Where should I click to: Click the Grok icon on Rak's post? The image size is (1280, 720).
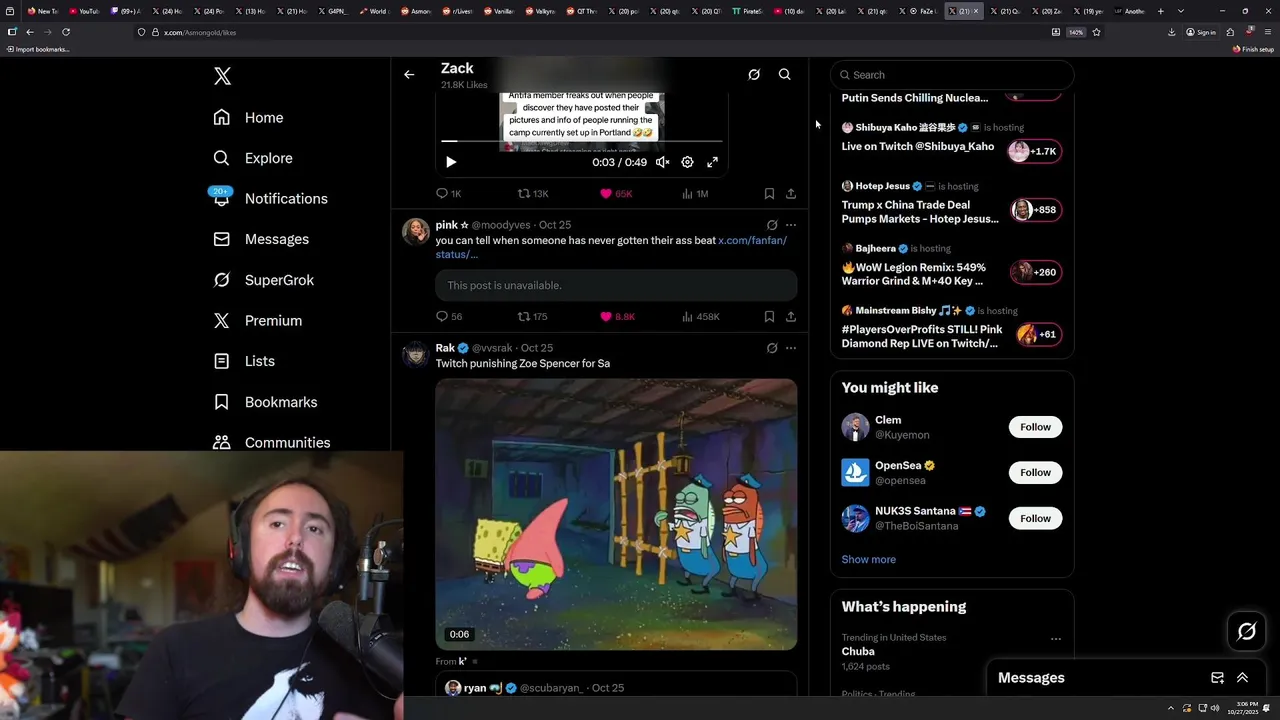[x=772, y=348]
